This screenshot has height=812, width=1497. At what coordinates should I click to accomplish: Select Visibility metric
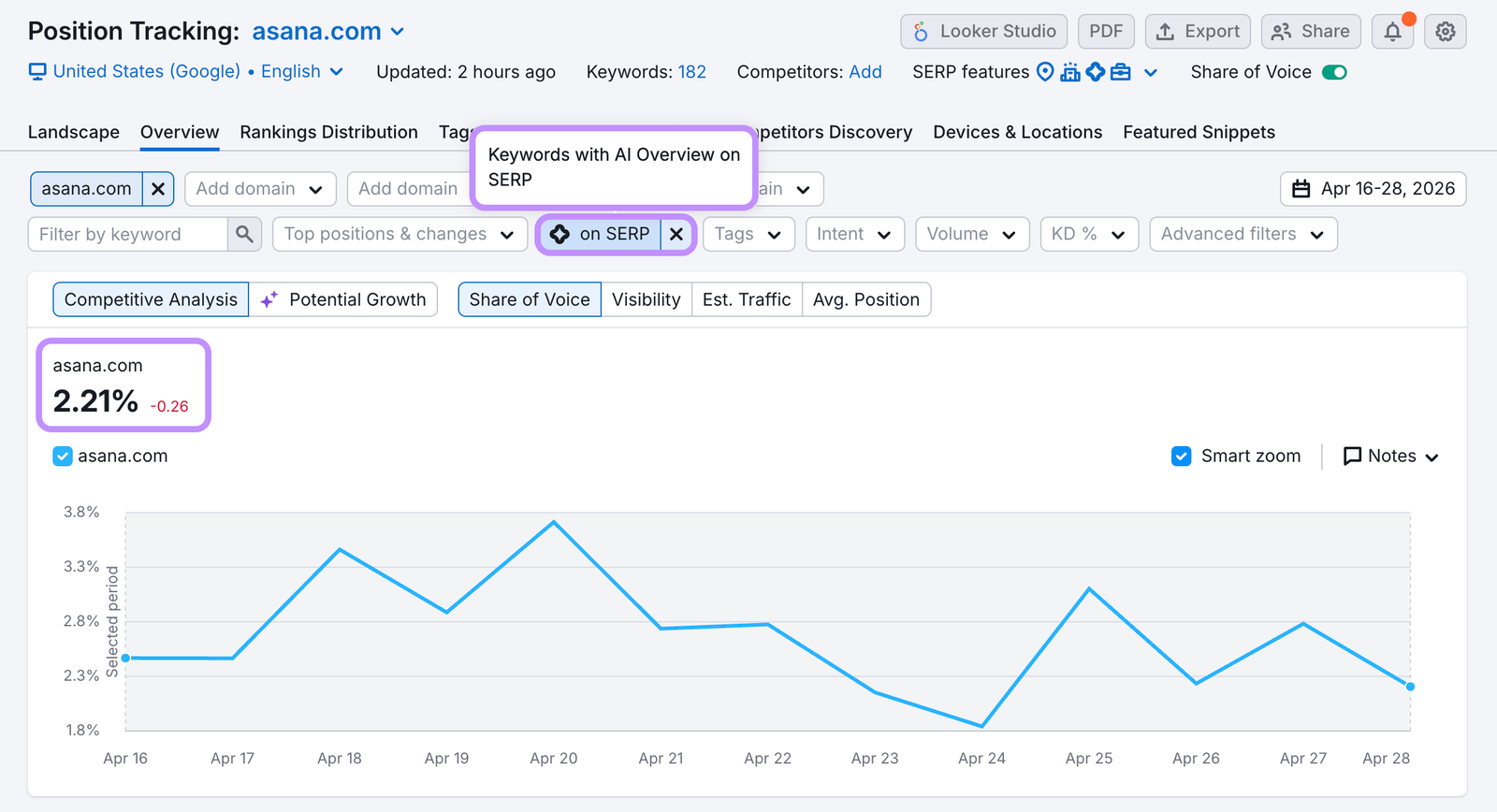[647, 299]
